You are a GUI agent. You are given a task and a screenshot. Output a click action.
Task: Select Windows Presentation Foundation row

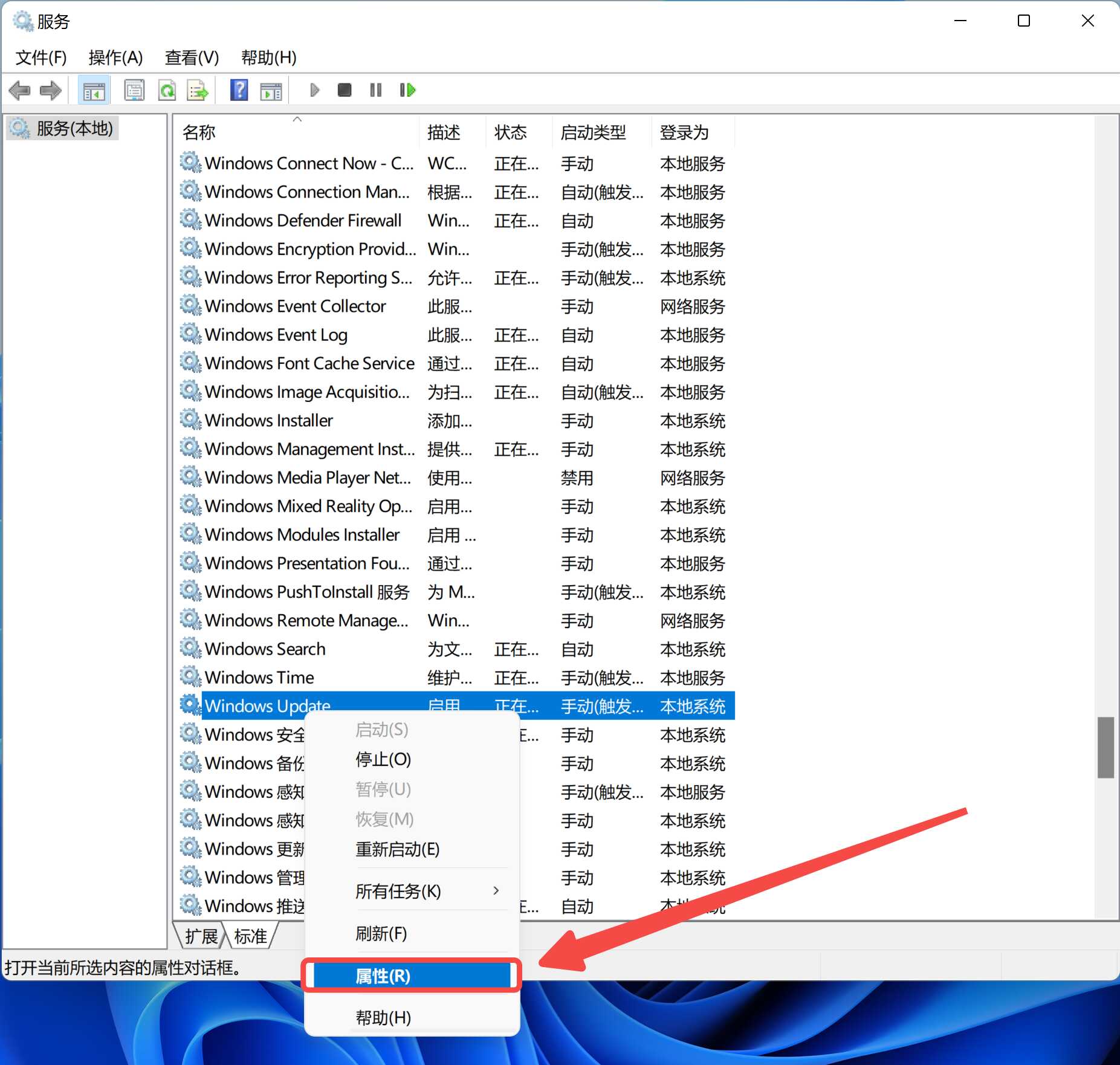click(456, 563)
